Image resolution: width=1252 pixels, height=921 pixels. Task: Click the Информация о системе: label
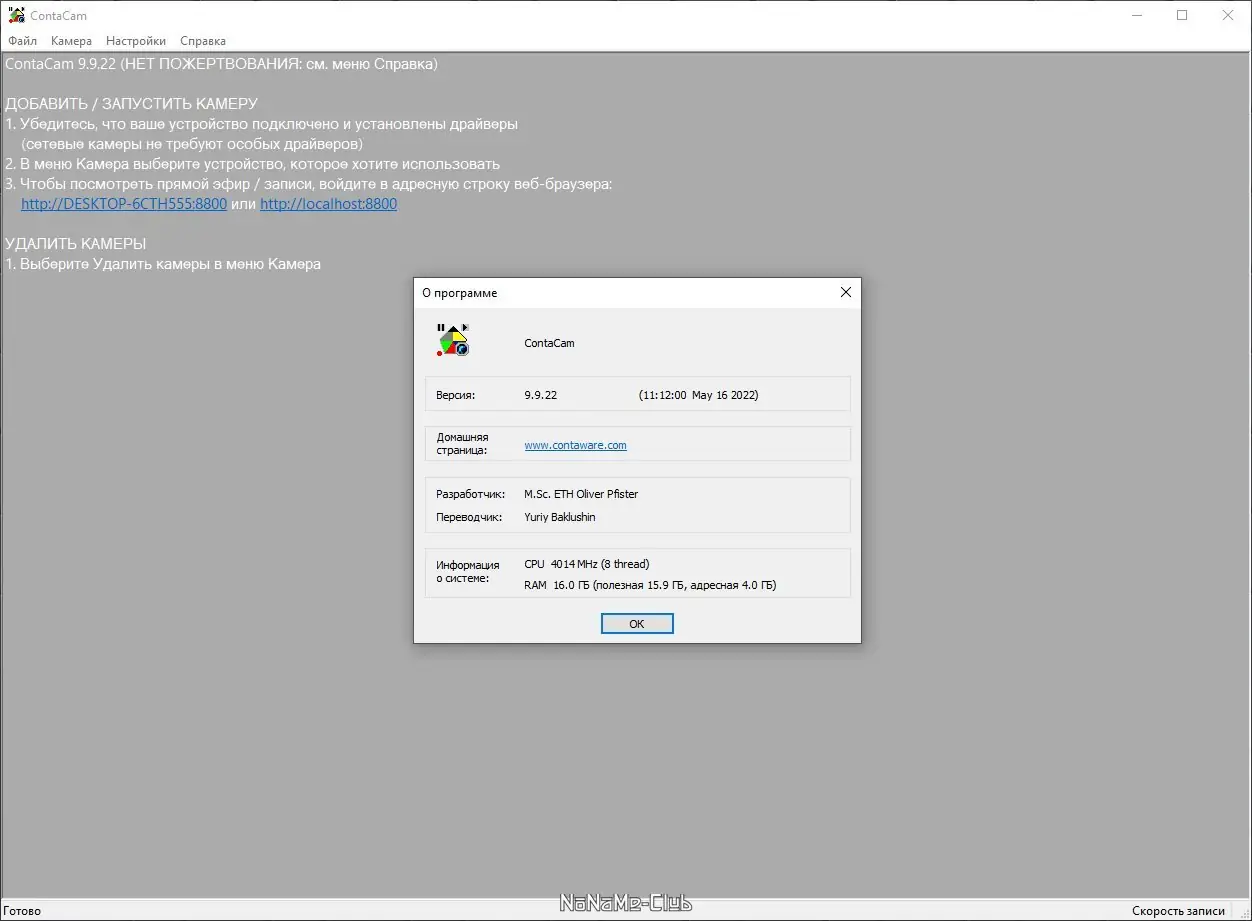tap(467, 572)
